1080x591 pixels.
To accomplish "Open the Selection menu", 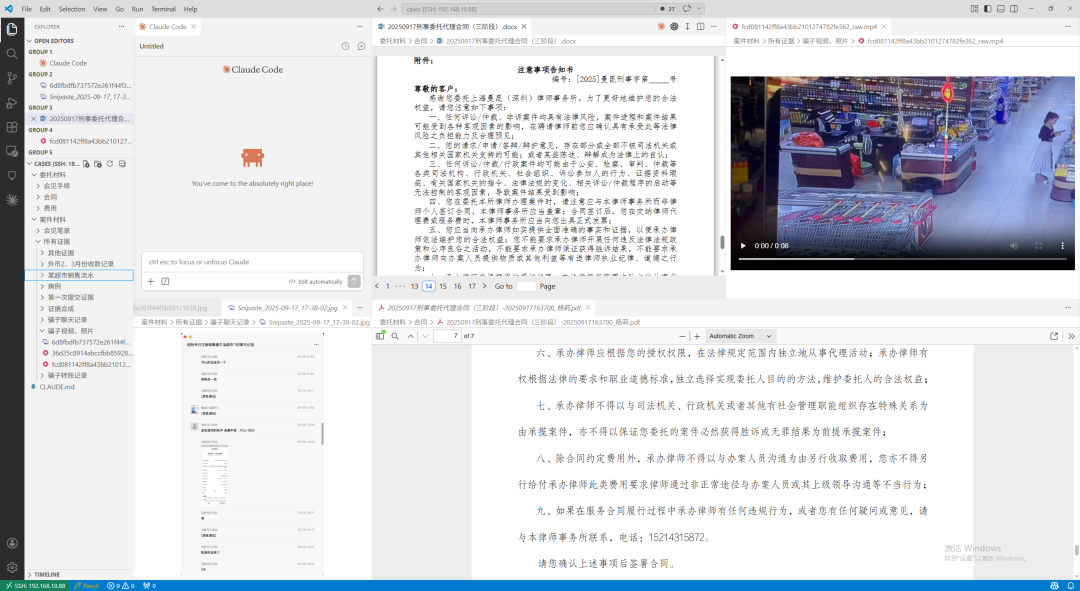I will pos(72,9).
